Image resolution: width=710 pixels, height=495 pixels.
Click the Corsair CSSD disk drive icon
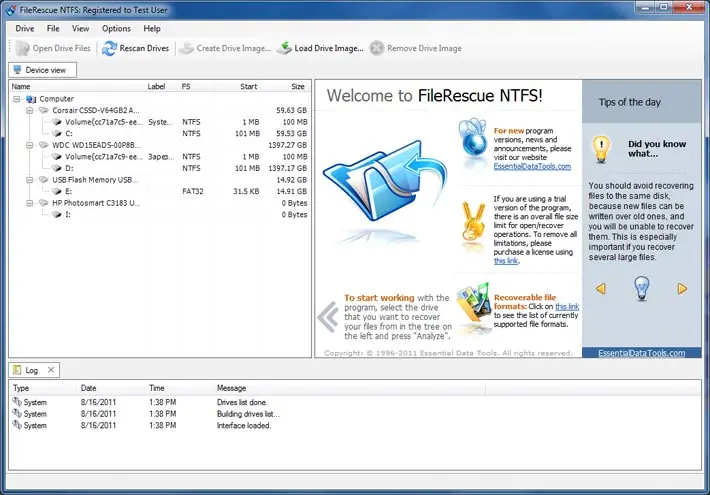44,110
